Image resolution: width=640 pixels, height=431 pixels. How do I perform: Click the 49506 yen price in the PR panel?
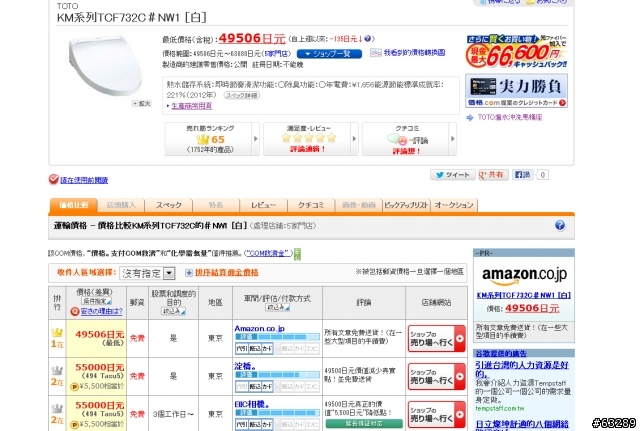point(532,308)
